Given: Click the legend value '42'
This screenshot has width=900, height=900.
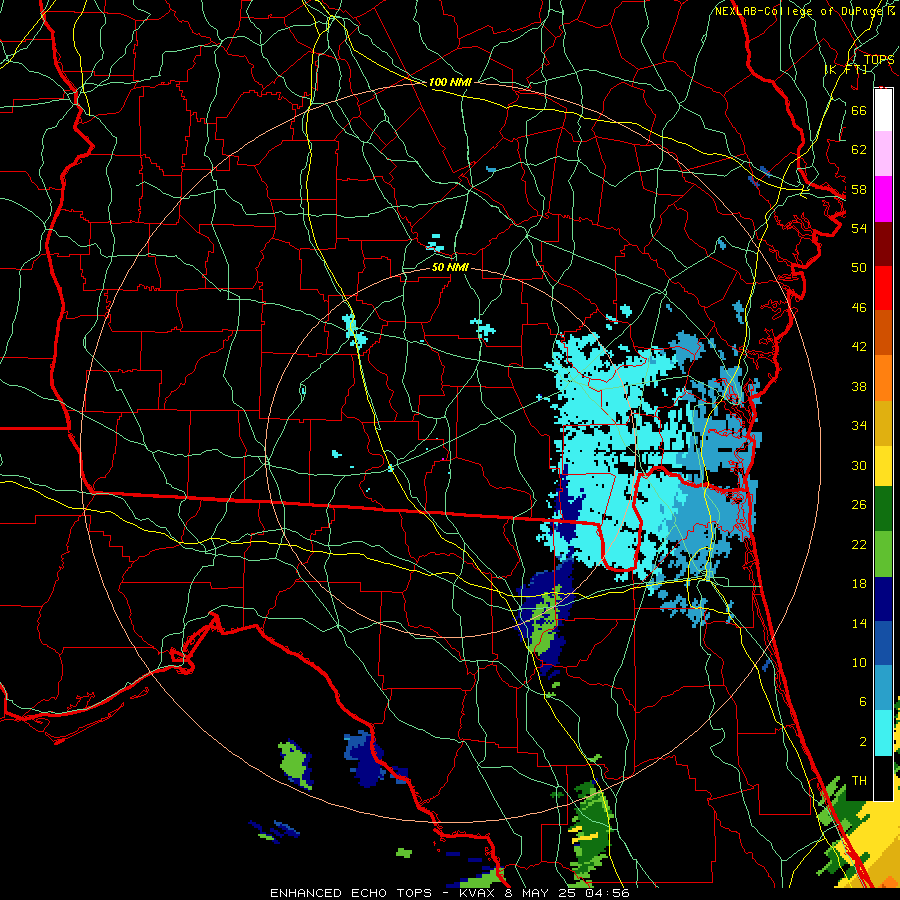Looking at the screenshot, I should [x=859, y=347].
